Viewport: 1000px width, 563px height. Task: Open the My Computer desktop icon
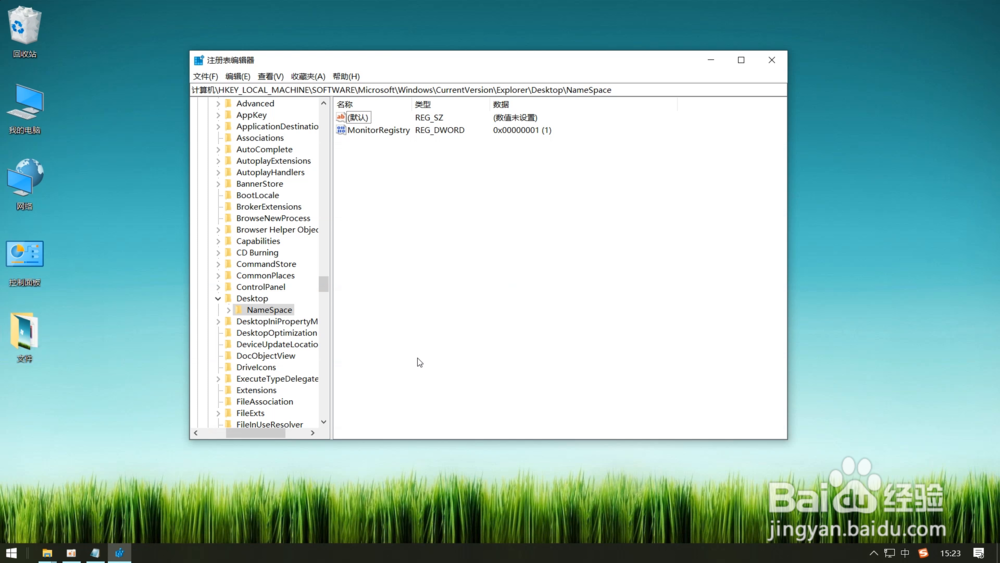tap(25, 108)
